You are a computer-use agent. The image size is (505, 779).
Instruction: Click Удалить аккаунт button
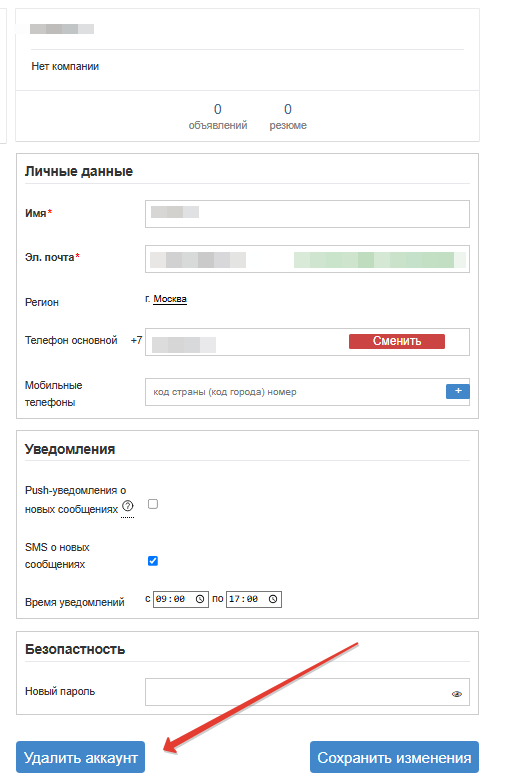(81, 757)
